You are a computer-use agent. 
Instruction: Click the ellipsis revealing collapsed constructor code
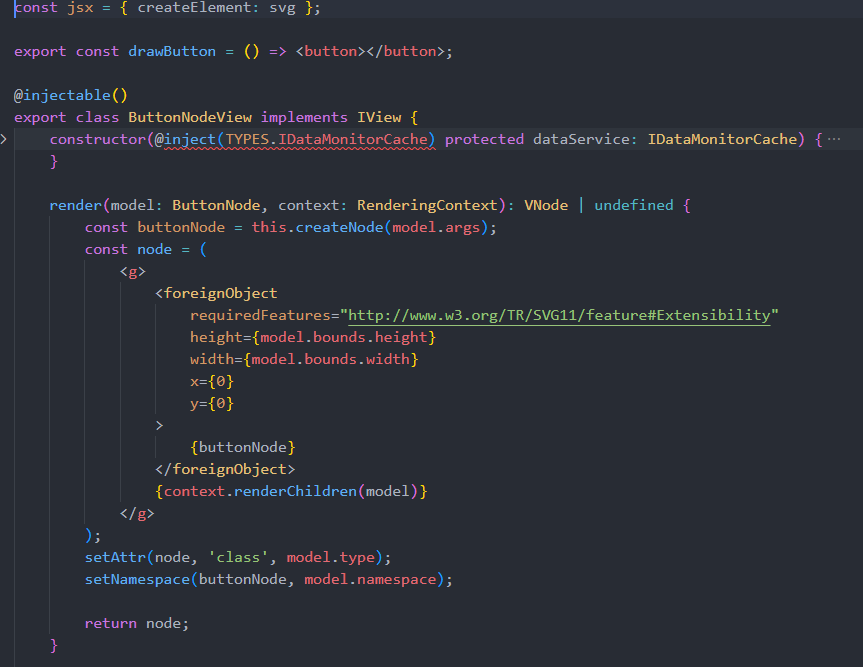[x=835, y=140]
